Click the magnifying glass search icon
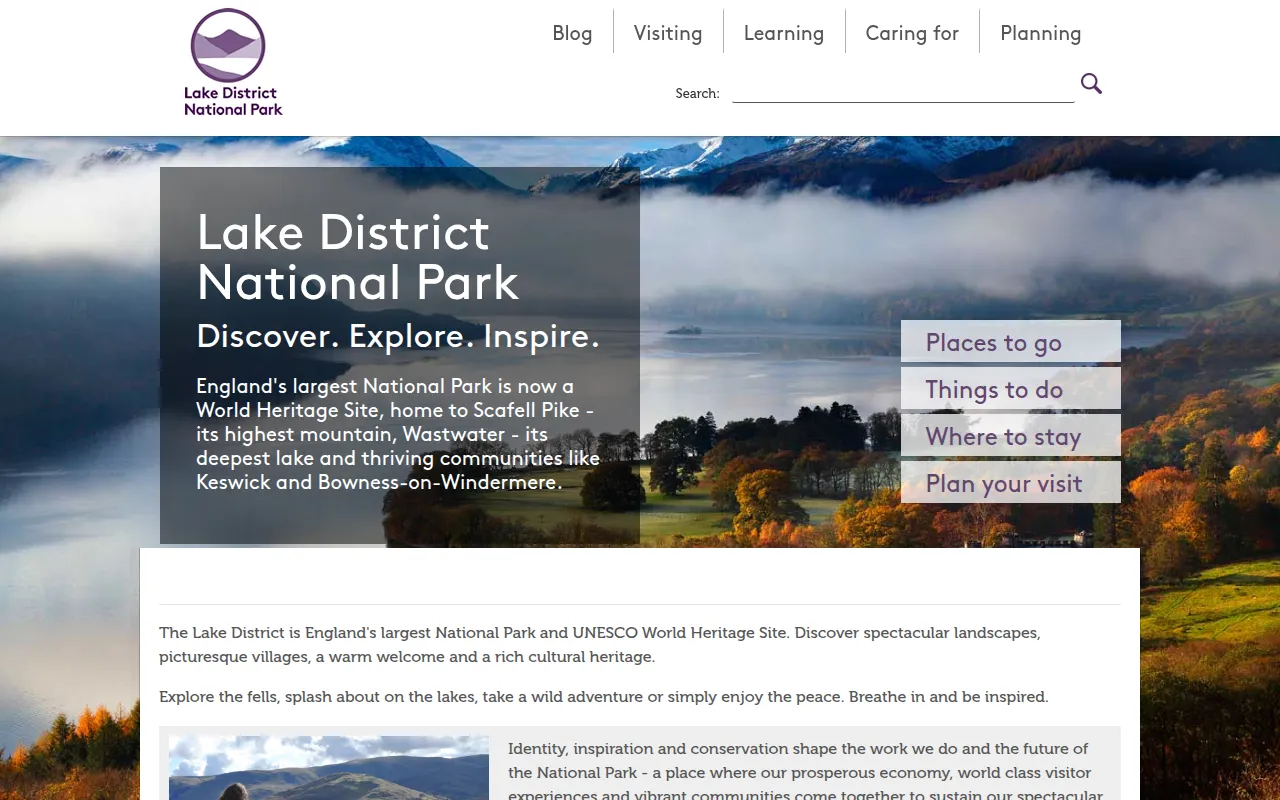Screen dimensions: 1280x800 1091,84
